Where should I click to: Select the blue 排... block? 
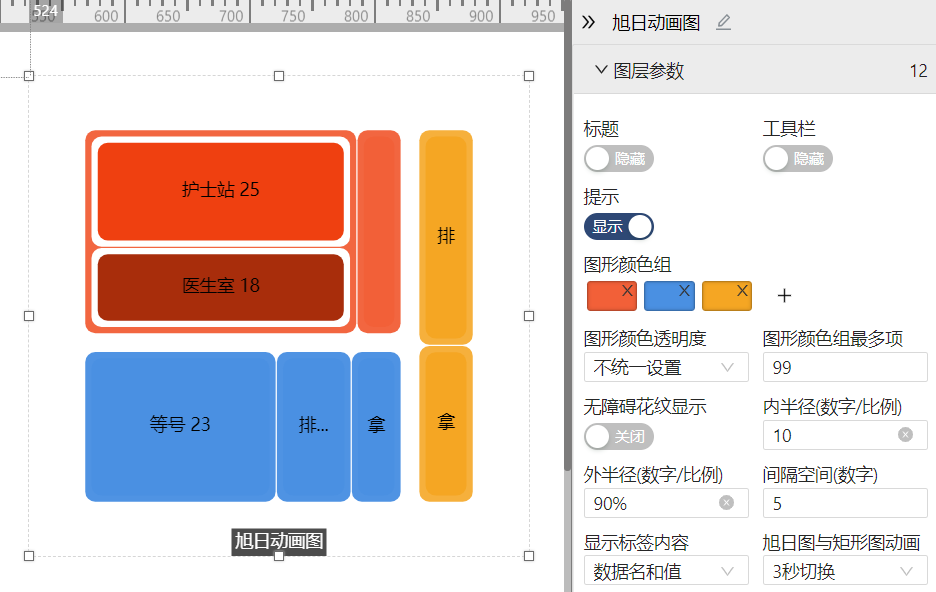coord(313,426)
